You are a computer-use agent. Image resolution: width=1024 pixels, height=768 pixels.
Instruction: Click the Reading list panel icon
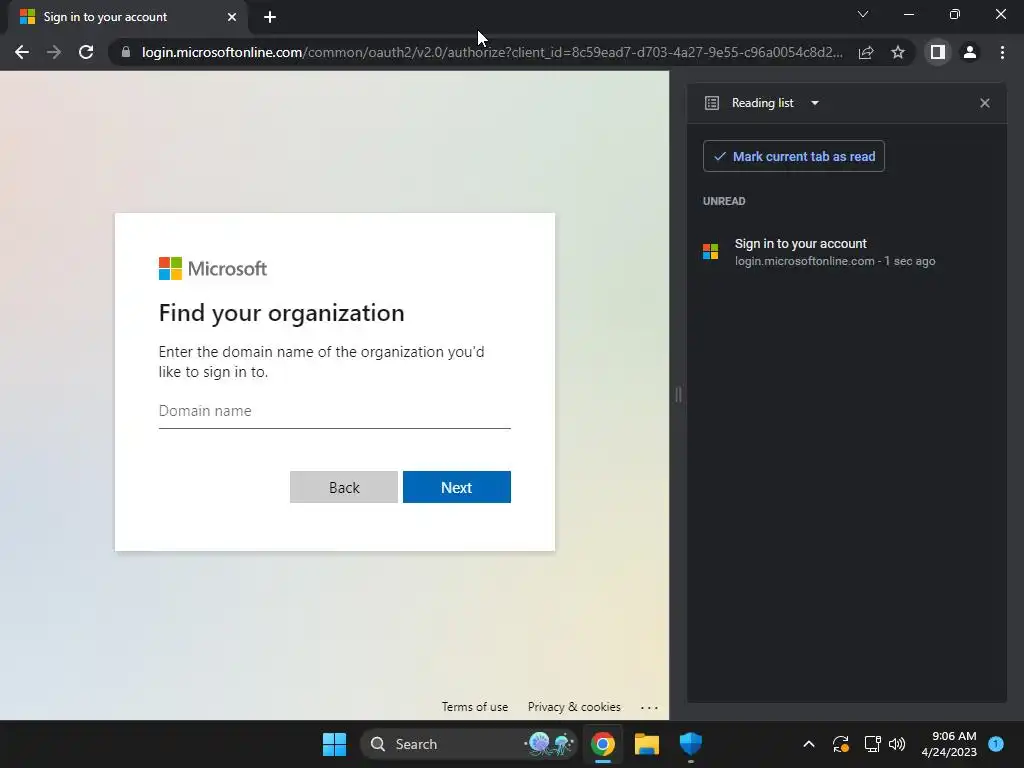(712, 103)
